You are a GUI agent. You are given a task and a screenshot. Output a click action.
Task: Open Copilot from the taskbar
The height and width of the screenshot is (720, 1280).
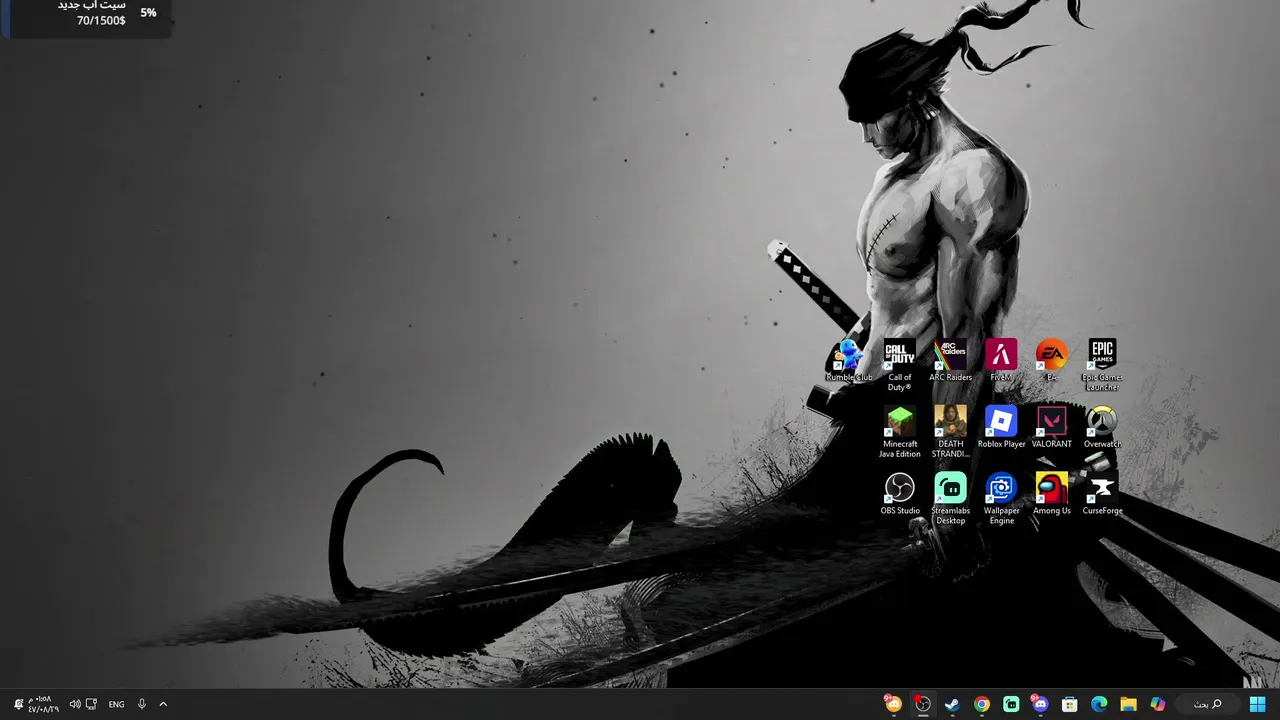point(1158,704)
